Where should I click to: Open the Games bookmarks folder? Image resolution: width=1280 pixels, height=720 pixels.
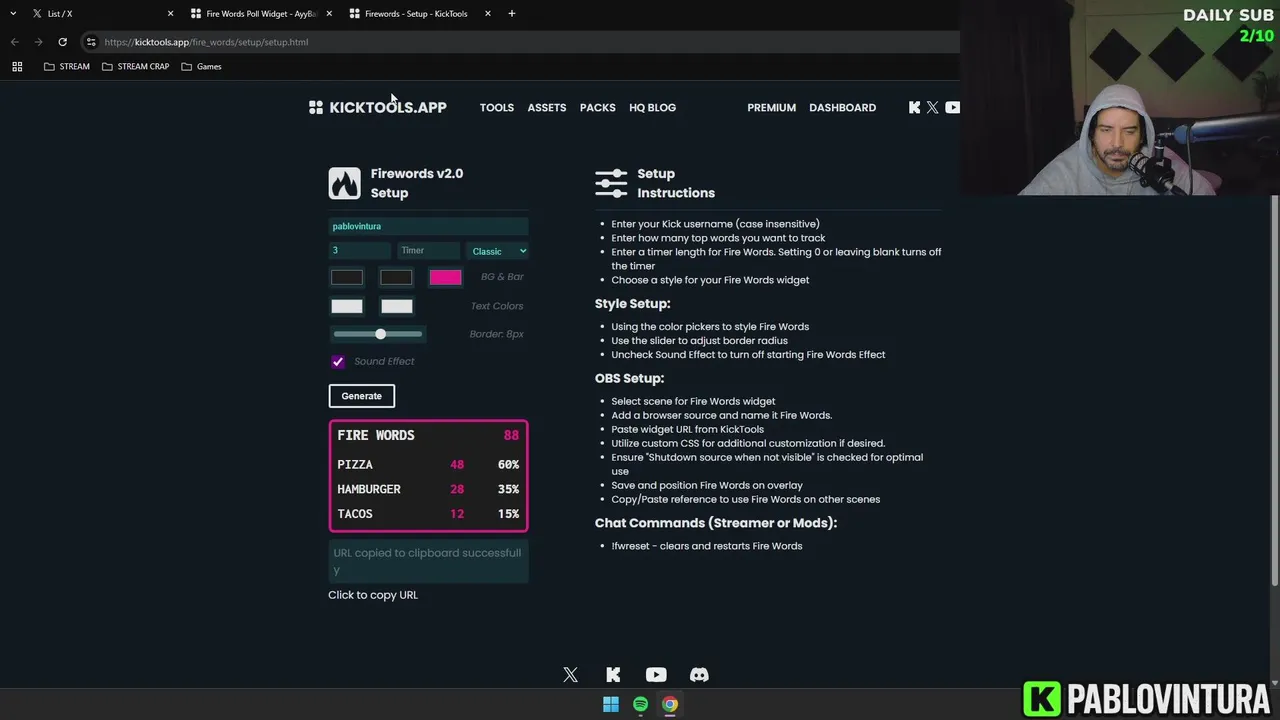pos(201,66)
